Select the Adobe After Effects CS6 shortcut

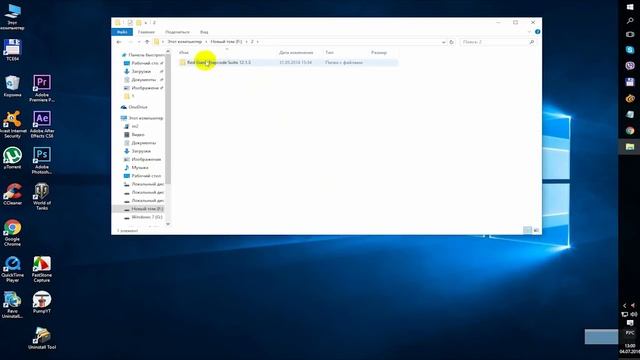[x=42, y=124]
